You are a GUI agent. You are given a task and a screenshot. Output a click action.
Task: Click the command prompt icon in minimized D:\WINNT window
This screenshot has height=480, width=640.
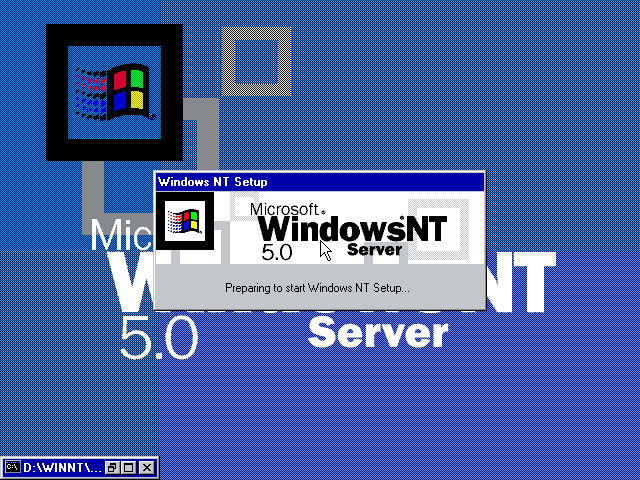pos(13,467)
